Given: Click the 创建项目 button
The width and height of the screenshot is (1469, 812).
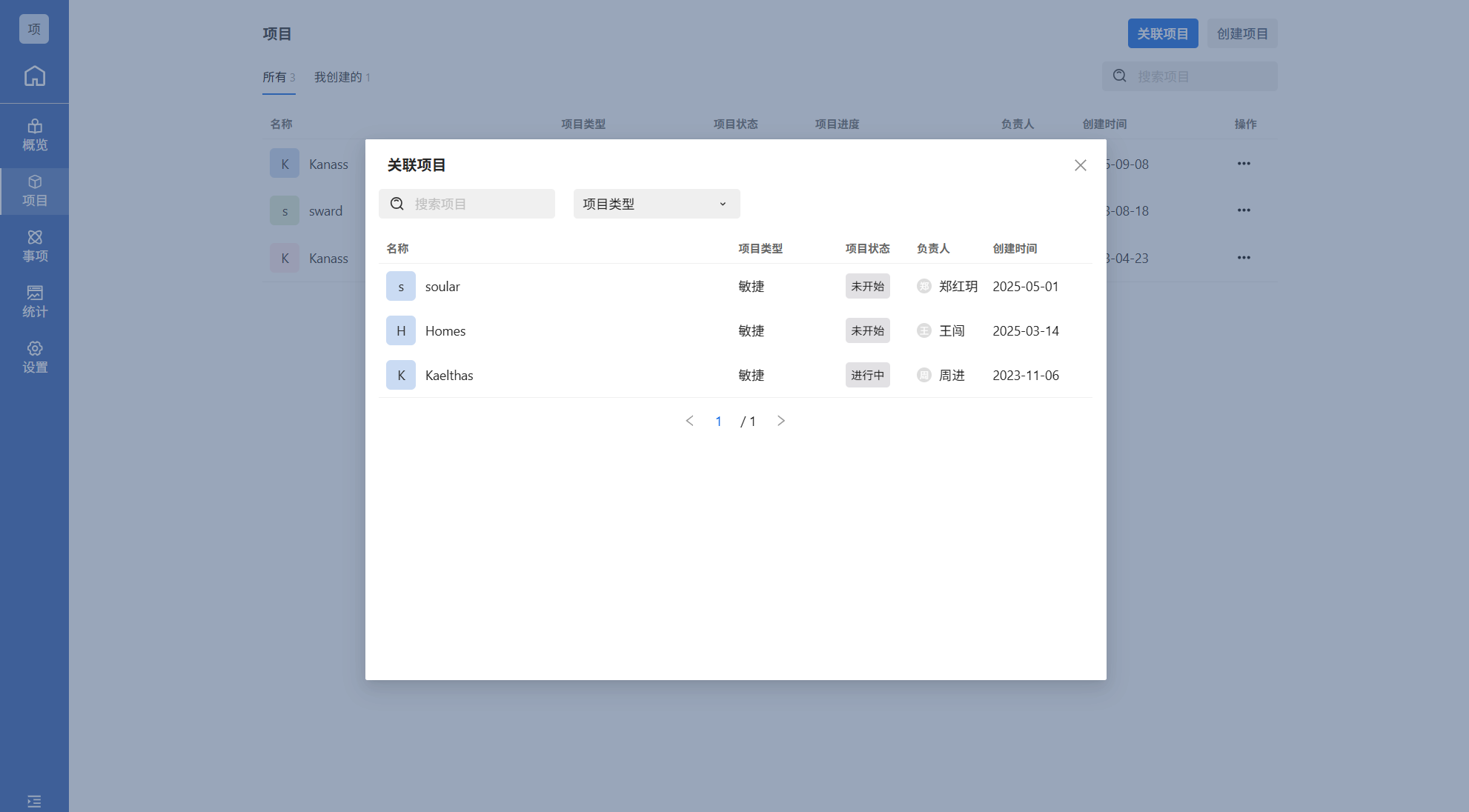Looking at the screenshot, I should pyautogui.click(x=1241, y=34).
